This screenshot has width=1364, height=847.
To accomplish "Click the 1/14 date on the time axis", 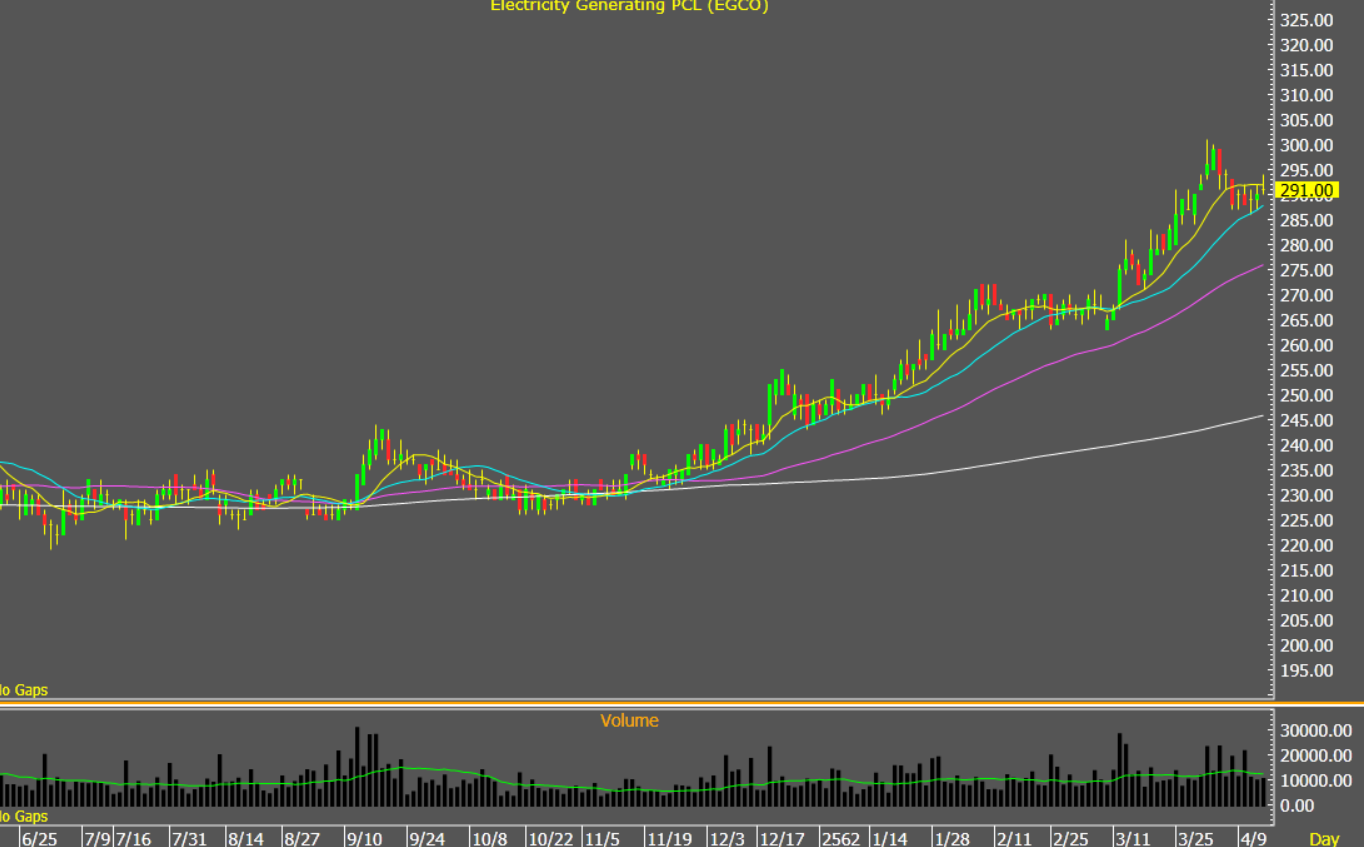I will pos(890,838).
